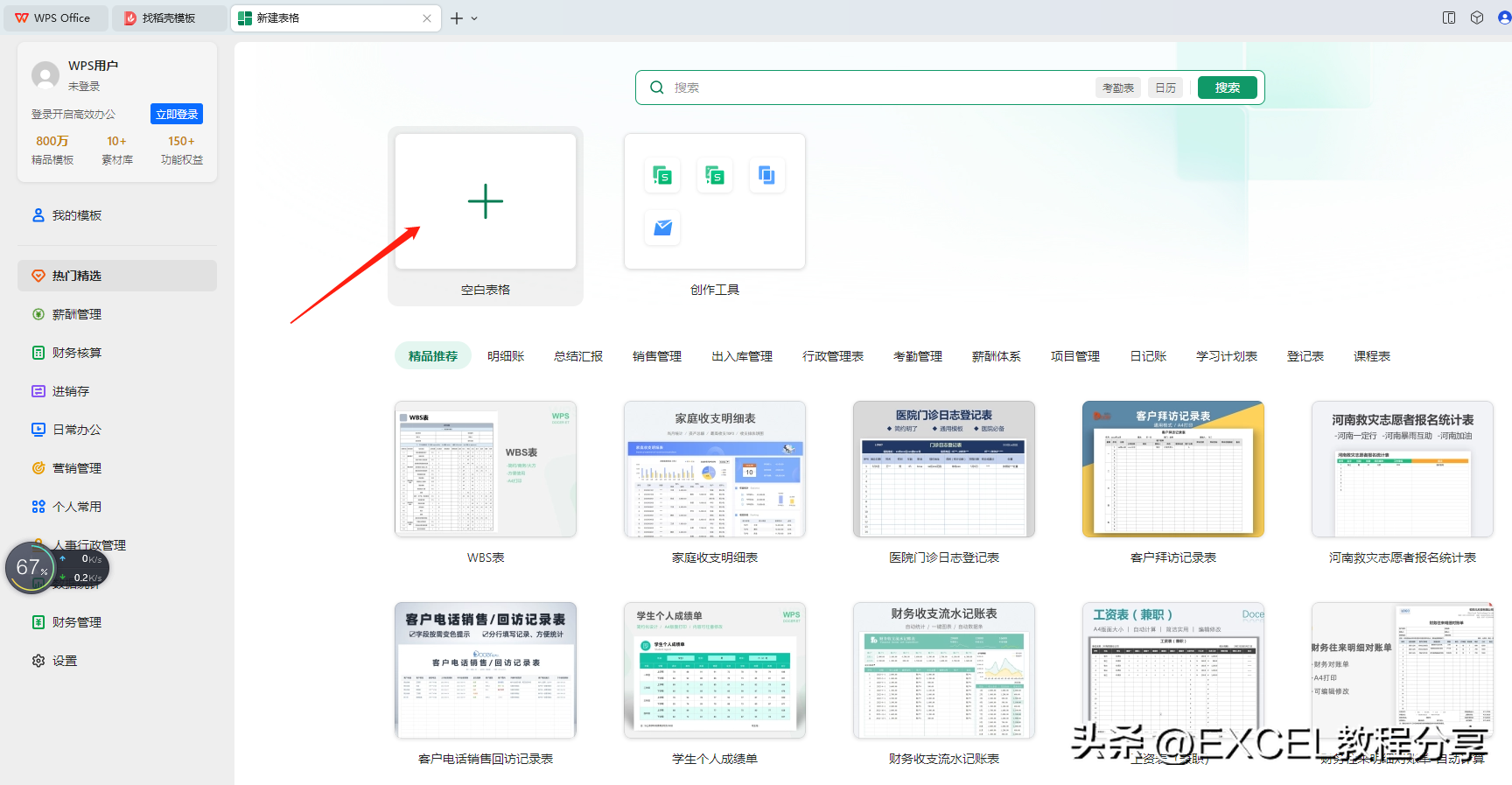The image size is (1512, 785).
Task: Click the 10+ 素材库 stat
Action: 117,150
